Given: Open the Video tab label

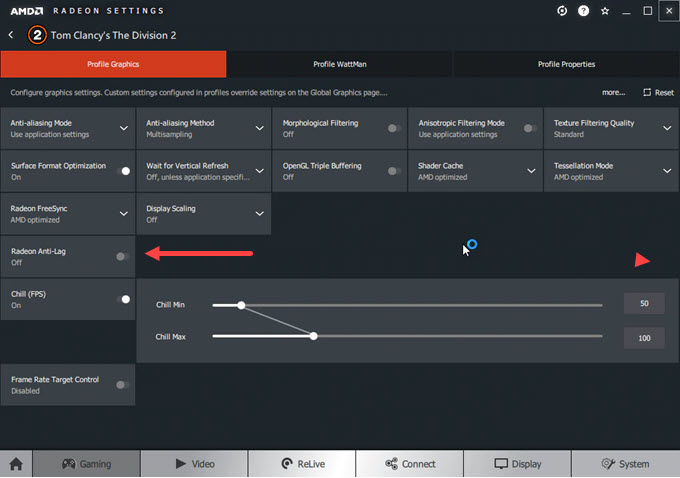Looking at the screenshot, I should (x=203, y=464).
